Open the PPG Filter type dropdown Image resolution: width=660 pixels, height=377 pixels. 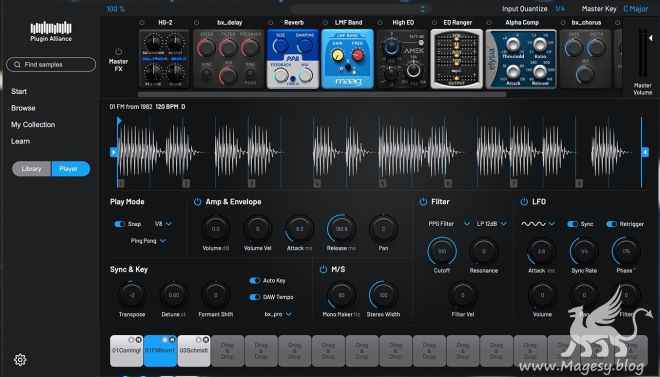[449, 224]
